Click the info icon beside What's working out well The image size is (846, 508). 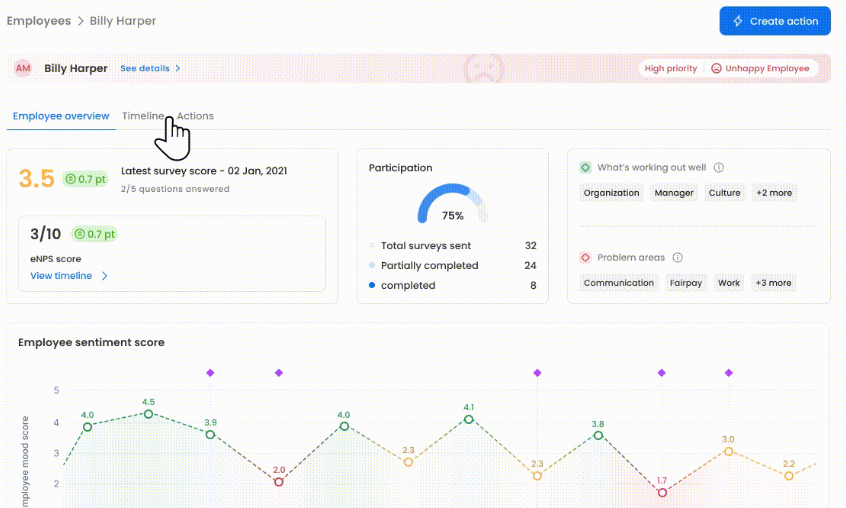(x=719, y=168)
